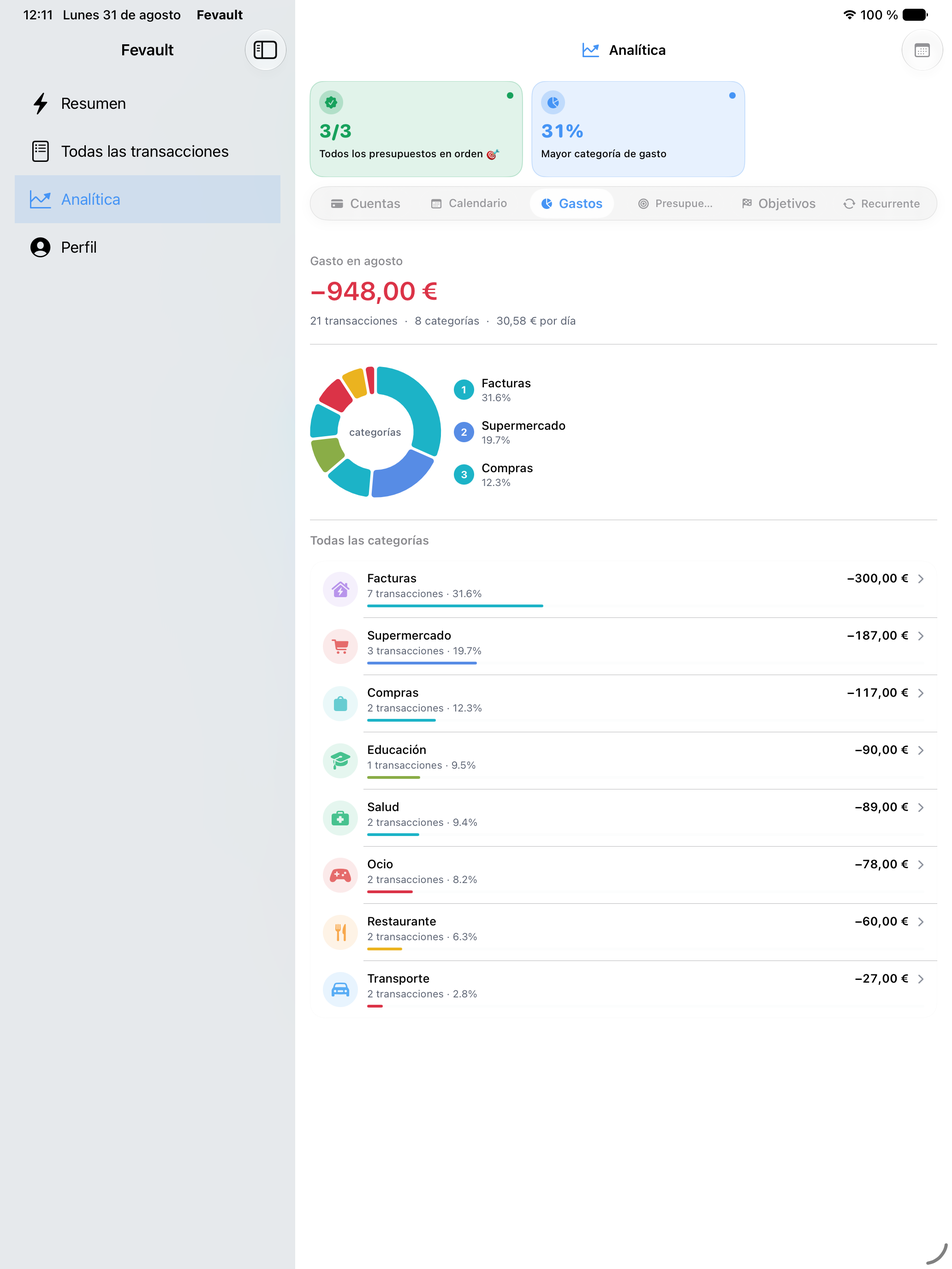Click the Facturas house icon
This screenshot has height=1269, width=952.
[340, 589]
